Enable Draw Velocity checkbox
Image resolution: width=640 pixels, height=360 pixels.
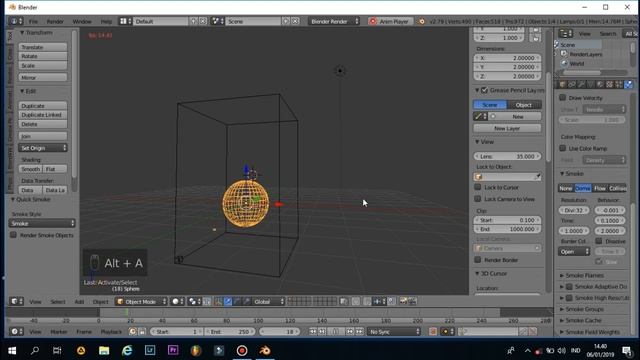562,98
